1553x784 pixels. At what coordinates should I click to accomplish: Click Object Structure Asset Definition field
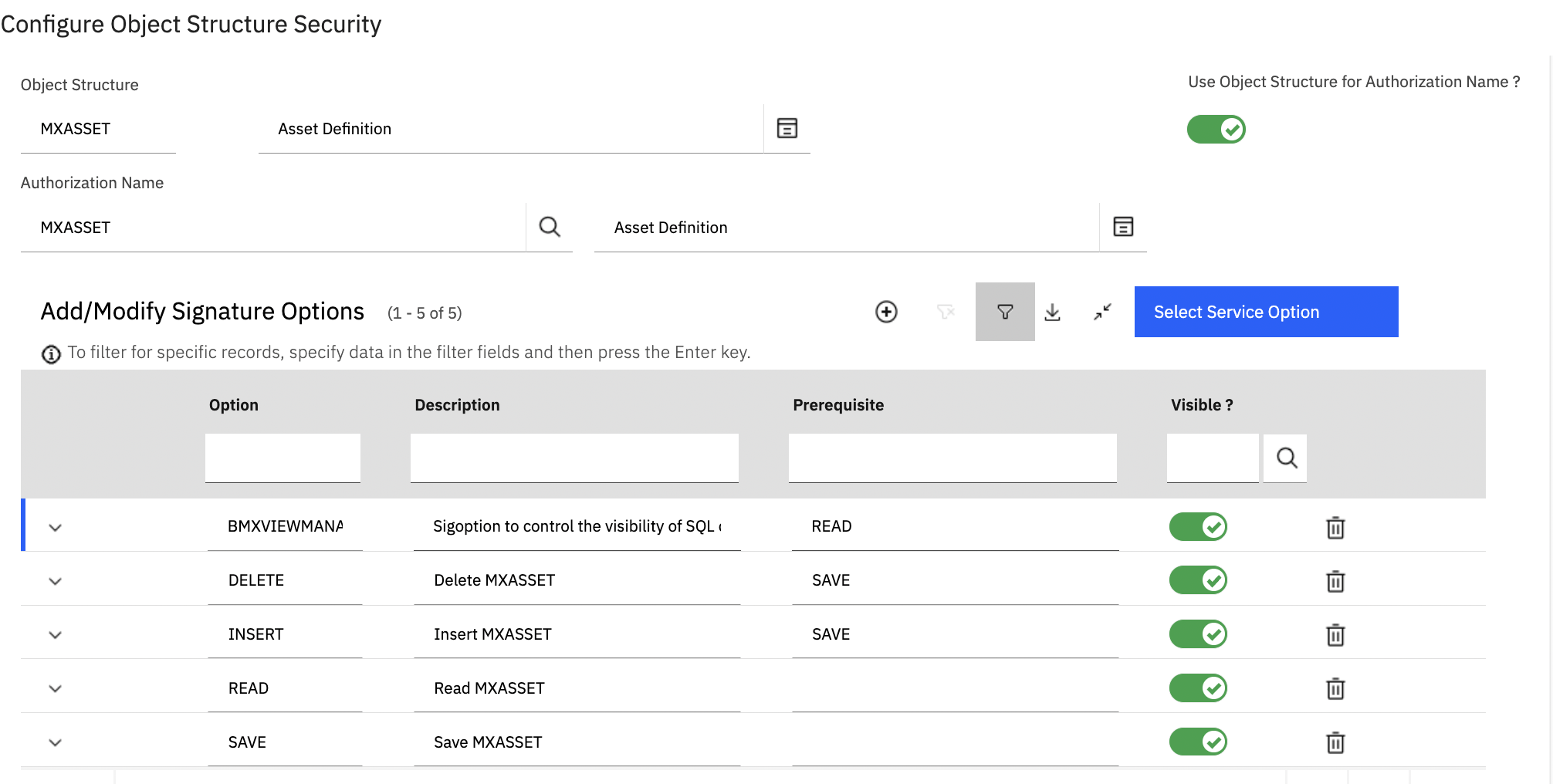click(x=511, y=129)
